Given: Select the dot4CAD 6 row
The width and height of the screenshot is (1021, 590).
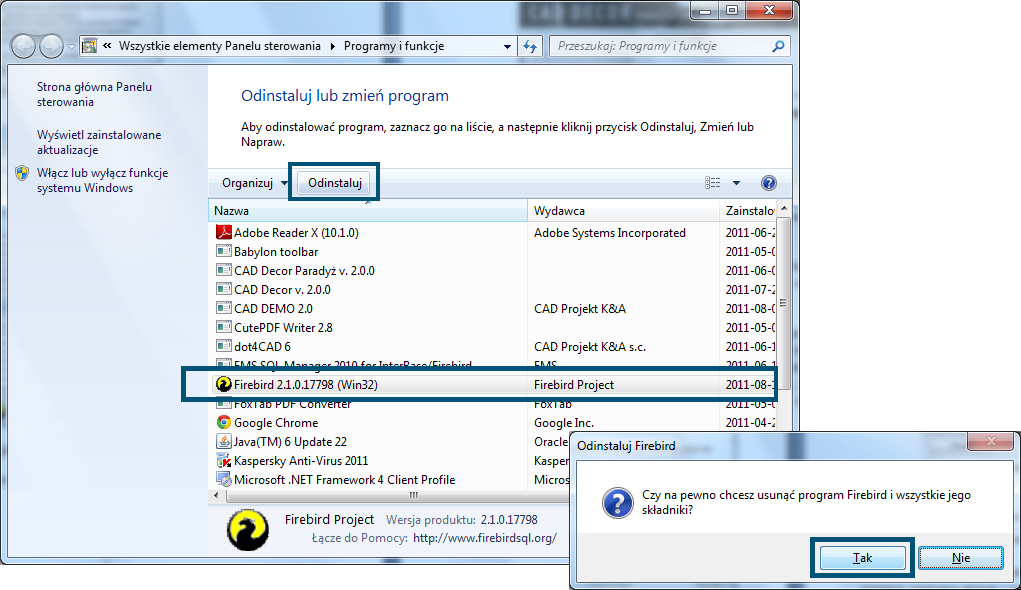Looking at the screenshot, I should coord(494,346).
